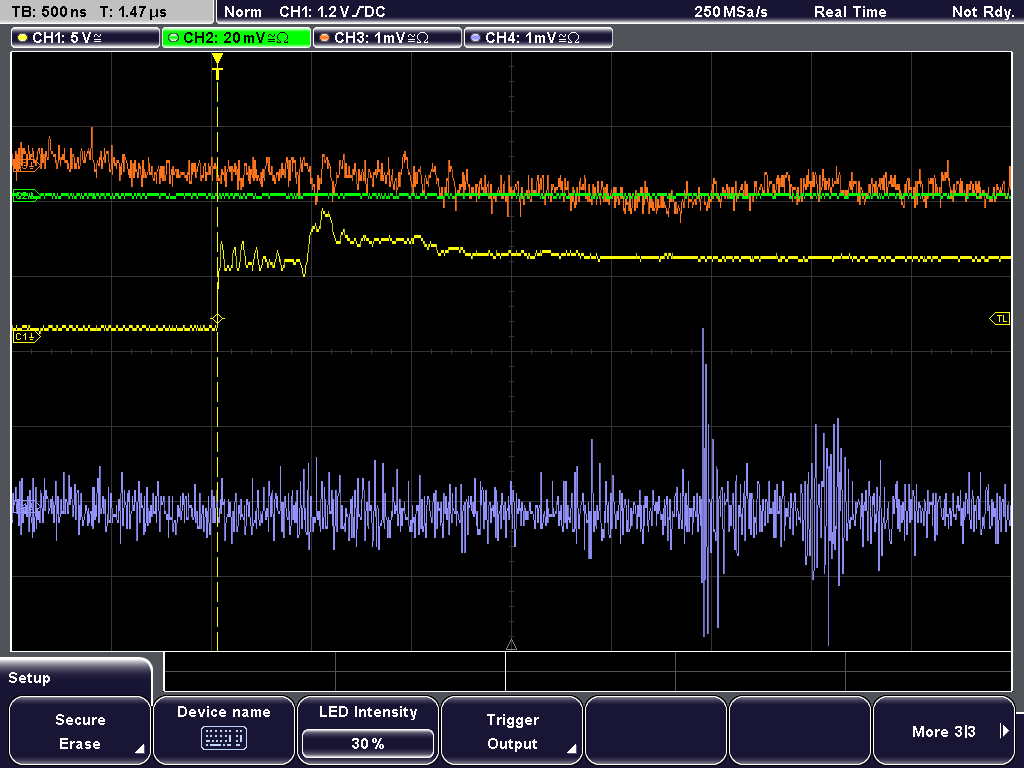Click the Secure Erase corner expand triangle

point(140,749)
